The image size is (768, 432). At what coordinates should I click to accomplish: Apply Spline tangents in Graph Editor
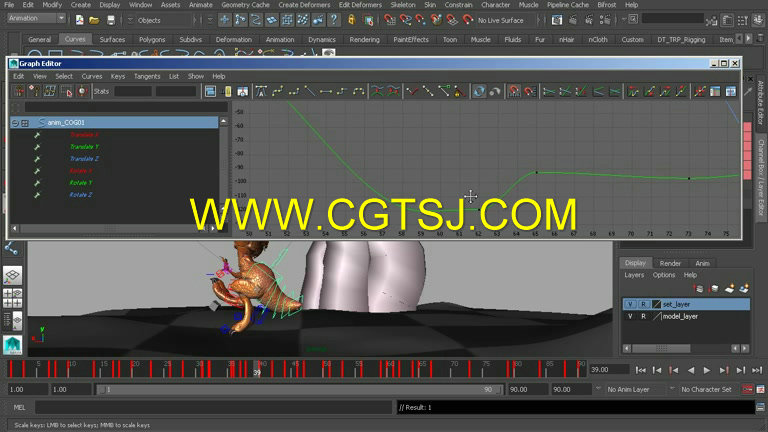(x=278, y=91)
